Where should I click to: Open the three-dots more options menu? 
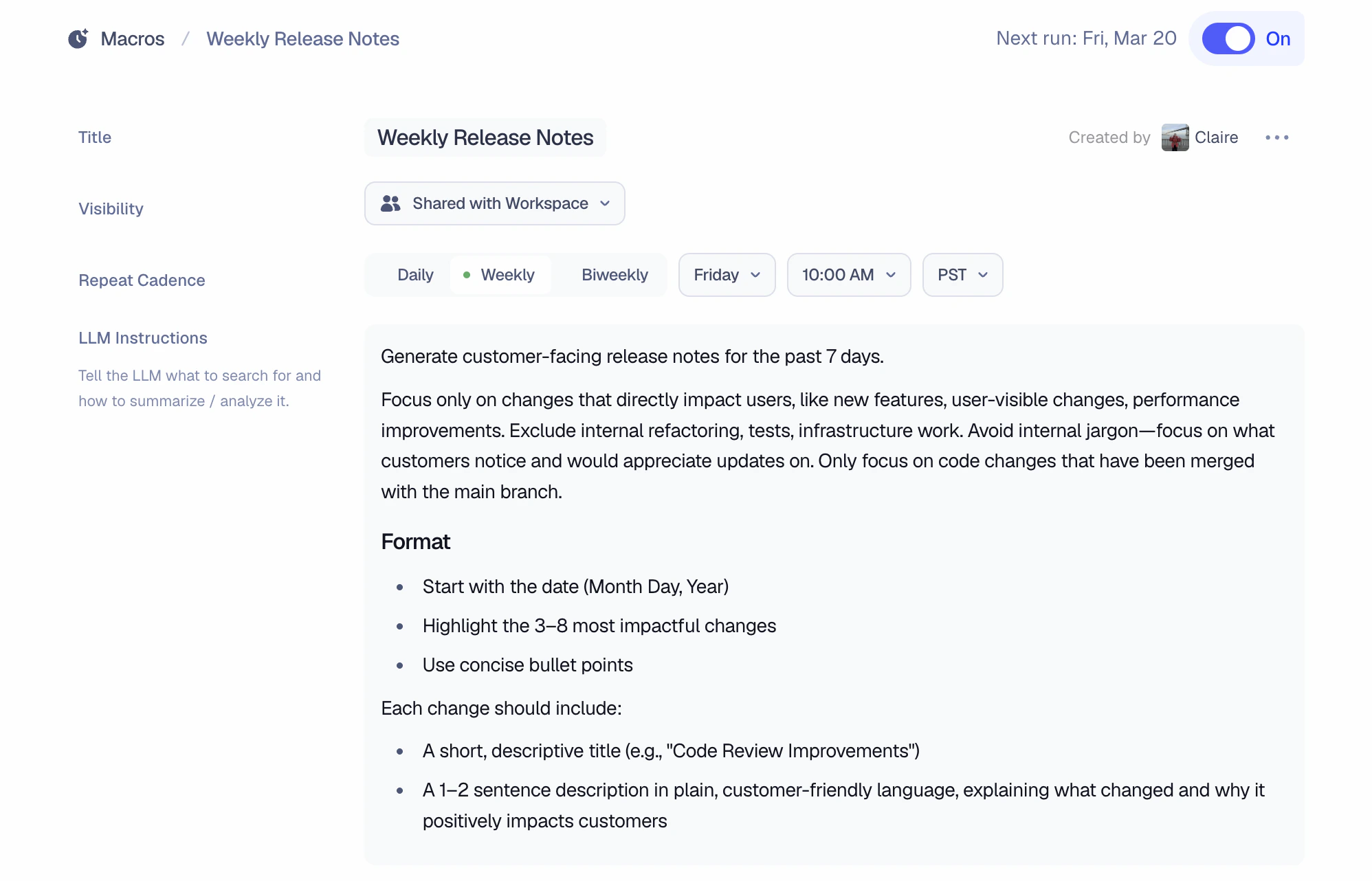point(1276,137)
